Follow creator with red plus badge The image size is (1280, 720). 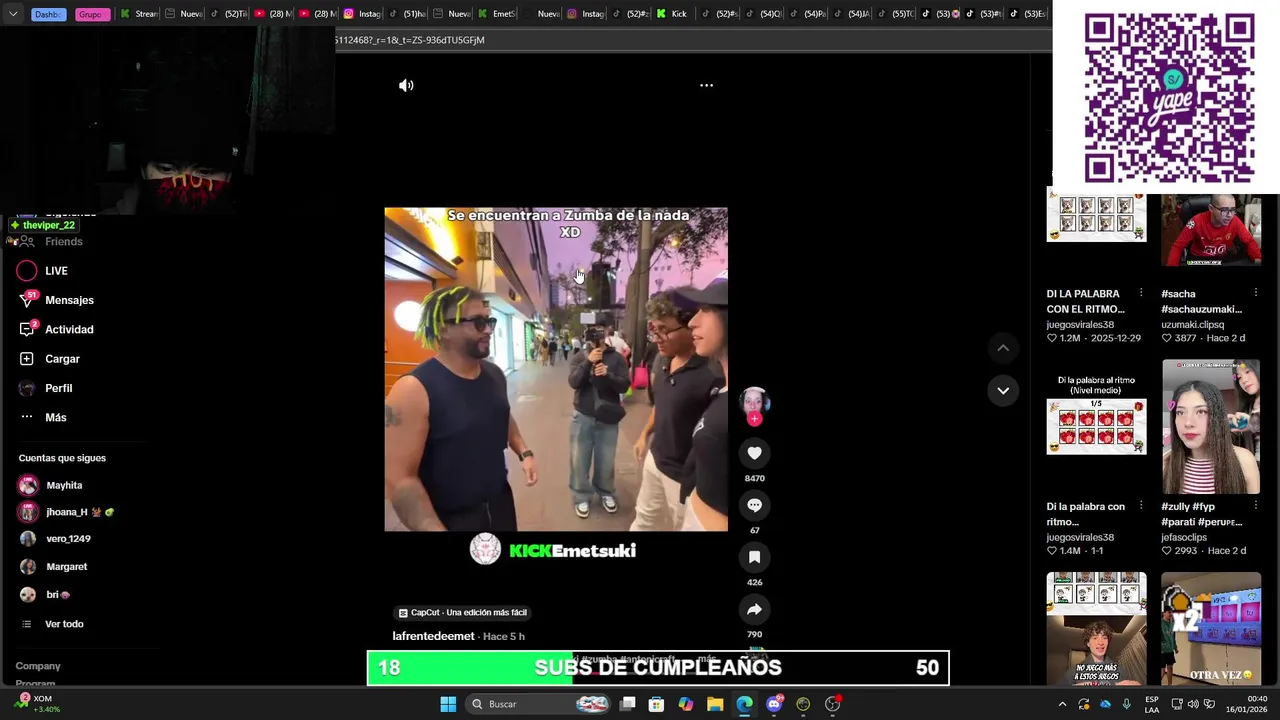[x=754, y=419]
